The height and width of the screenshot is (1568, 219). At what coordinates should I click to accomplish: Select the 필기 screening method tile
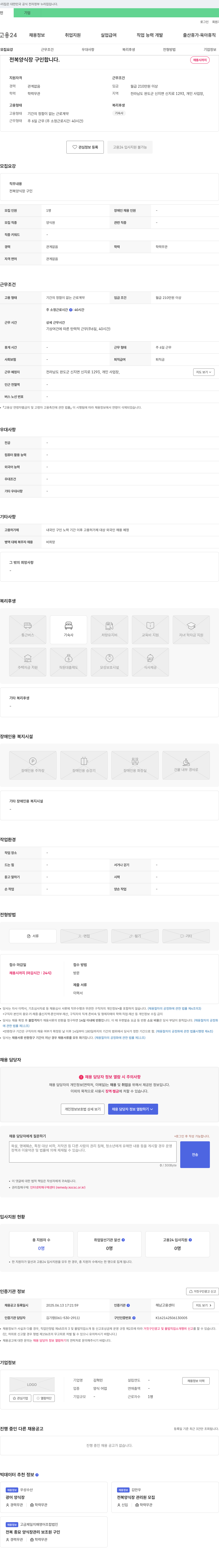point(135,936)
